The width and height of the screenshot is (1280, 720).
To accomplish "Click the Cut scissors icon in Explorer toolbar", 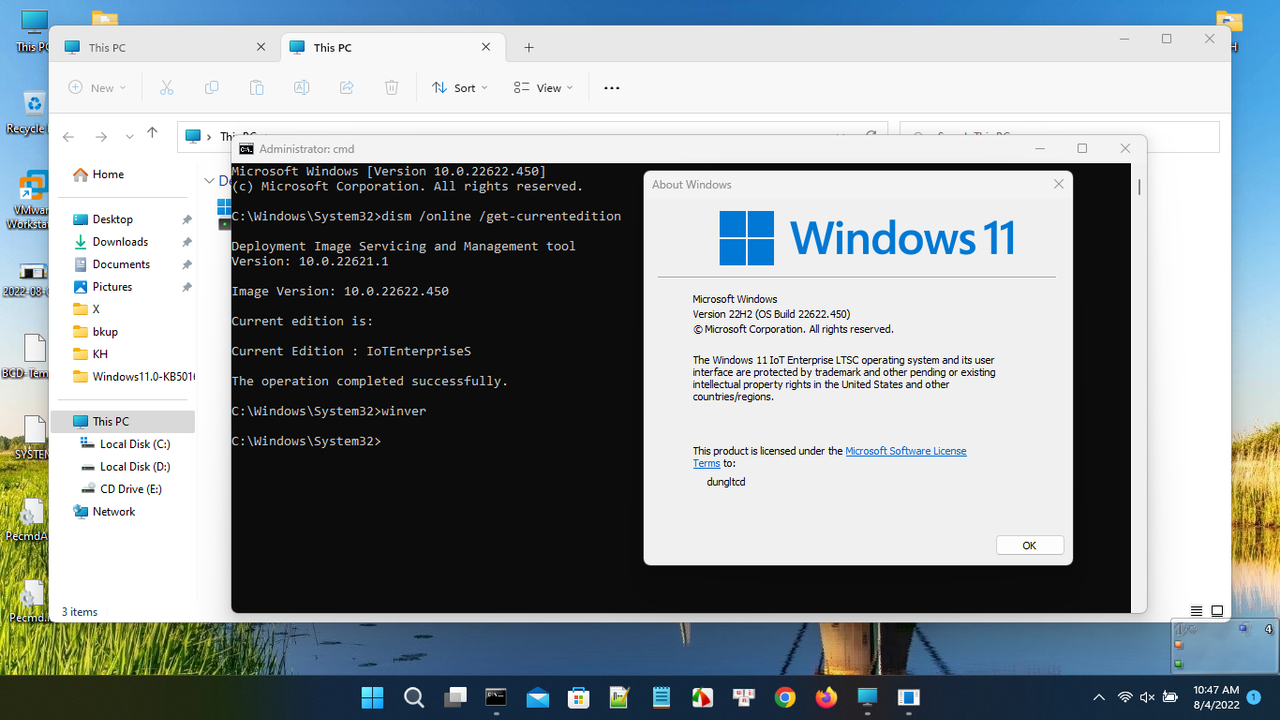I will (x=167, y=88).
